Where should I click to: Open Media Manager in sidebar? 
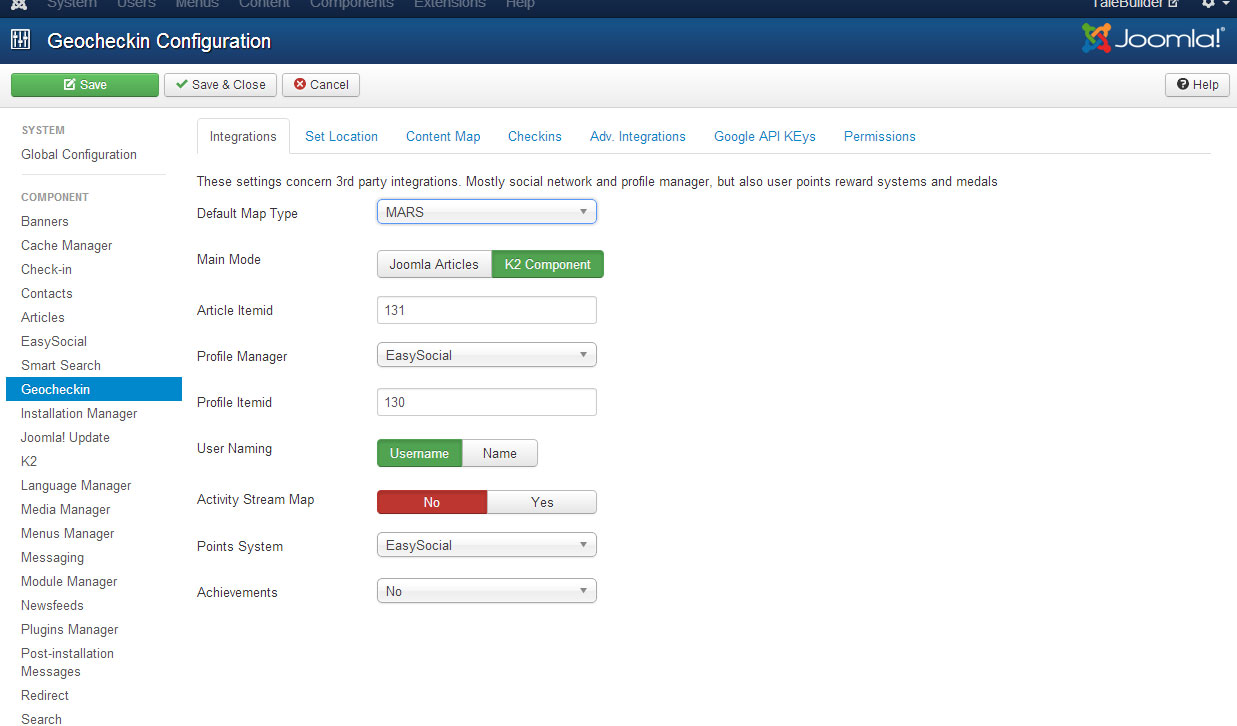tap(66, 510)
